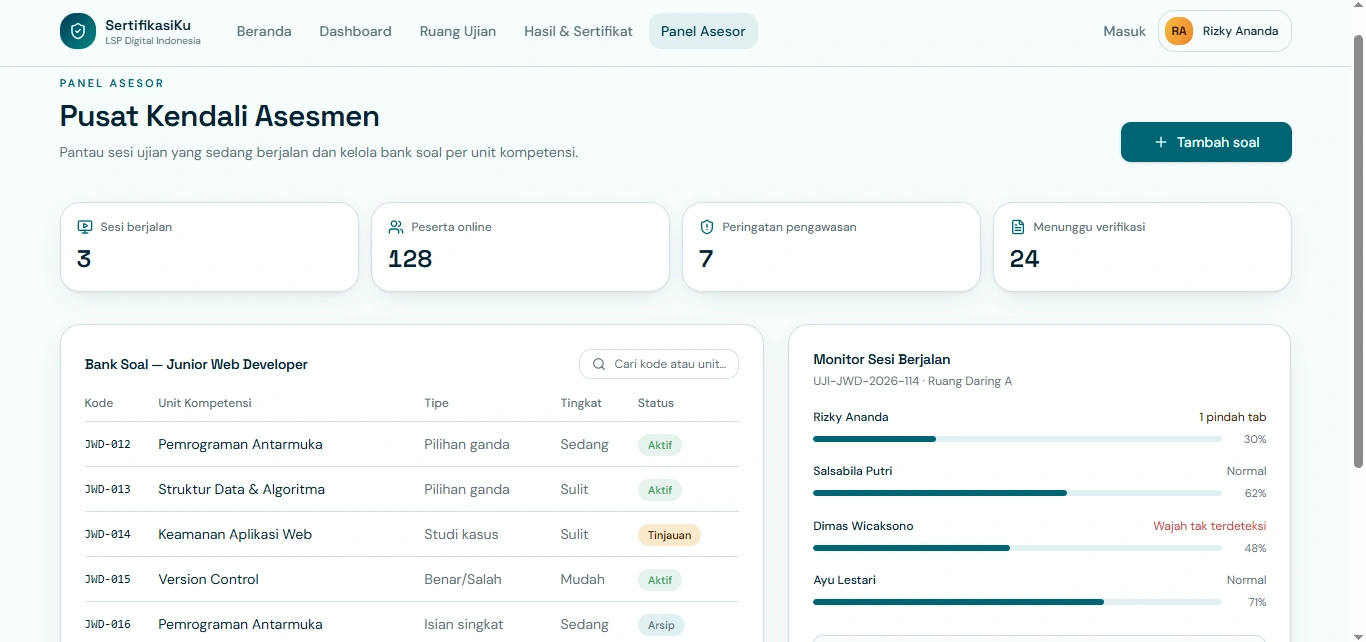
Task: Click the Menunggu verifikasi document icon
Action: coord(1018,227)
